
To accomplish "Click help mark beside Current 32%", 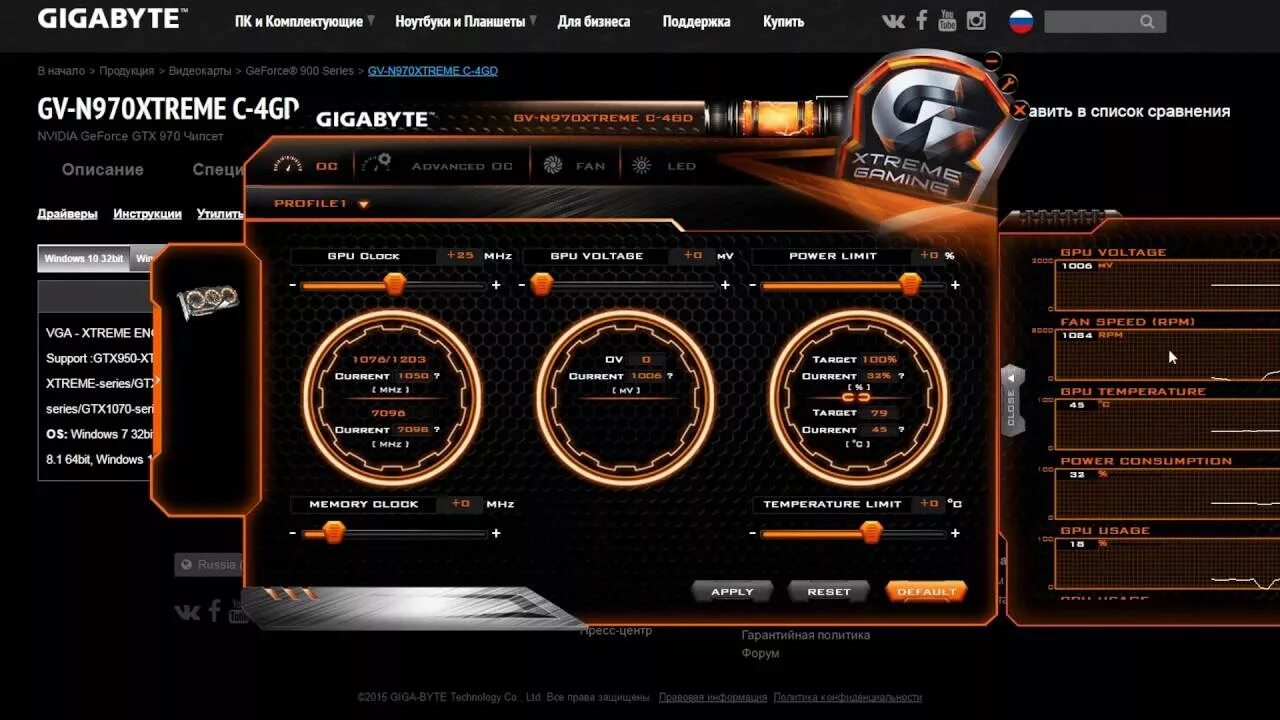I will point(900,376).
